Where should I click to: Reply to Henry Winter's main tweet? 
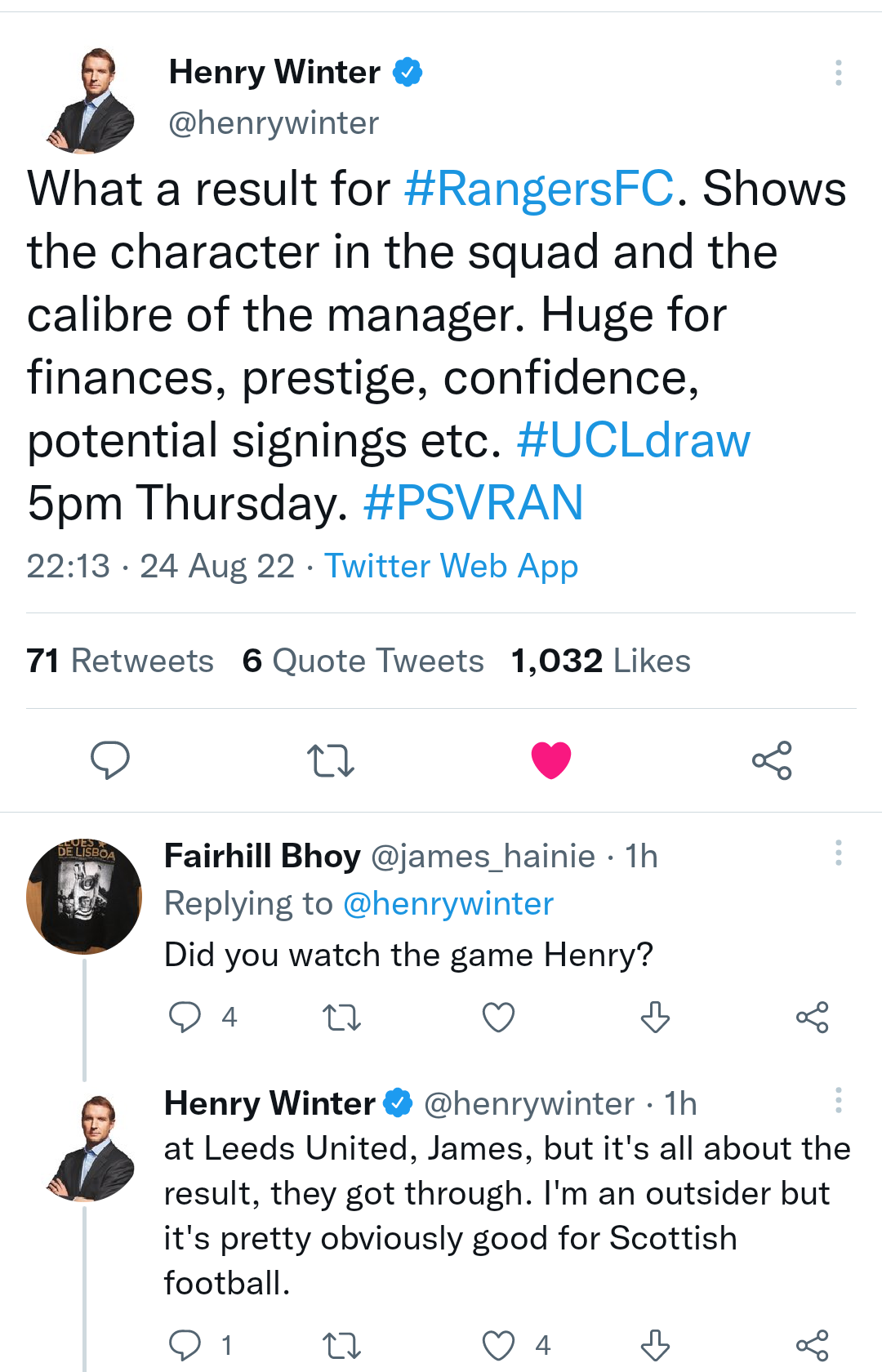point(109,760)
